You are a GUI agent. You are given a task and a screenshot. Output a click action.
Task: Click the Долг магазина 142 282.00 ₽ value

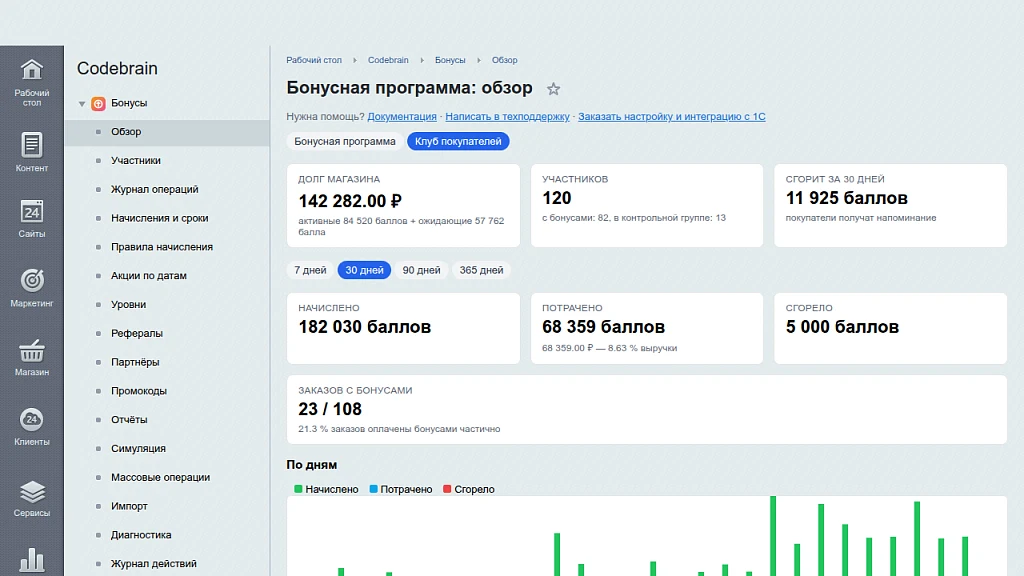[350, 200]
